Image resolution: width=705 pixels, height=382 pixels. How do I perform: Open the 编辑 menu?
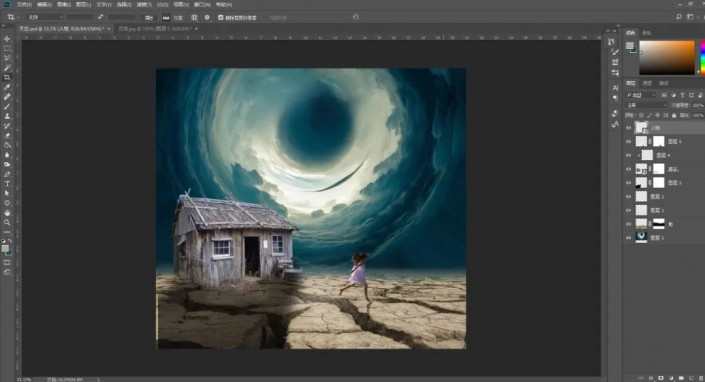pos(44,4)
